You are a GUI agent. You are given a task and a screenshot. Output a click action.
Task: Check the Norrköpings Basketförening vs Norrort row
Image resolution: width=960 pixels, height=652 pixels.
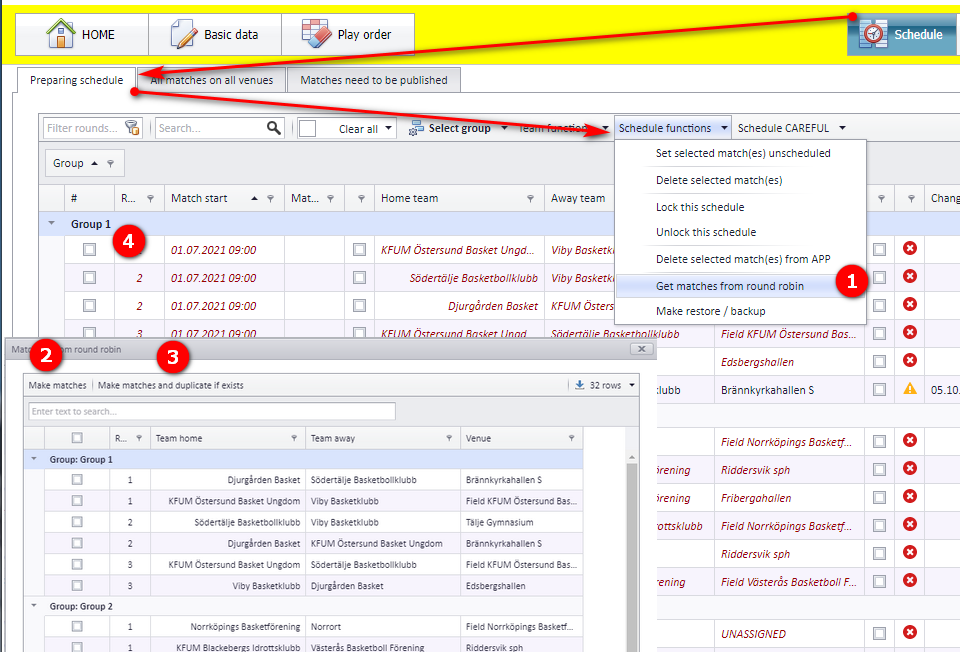click(x=77, y=626)
